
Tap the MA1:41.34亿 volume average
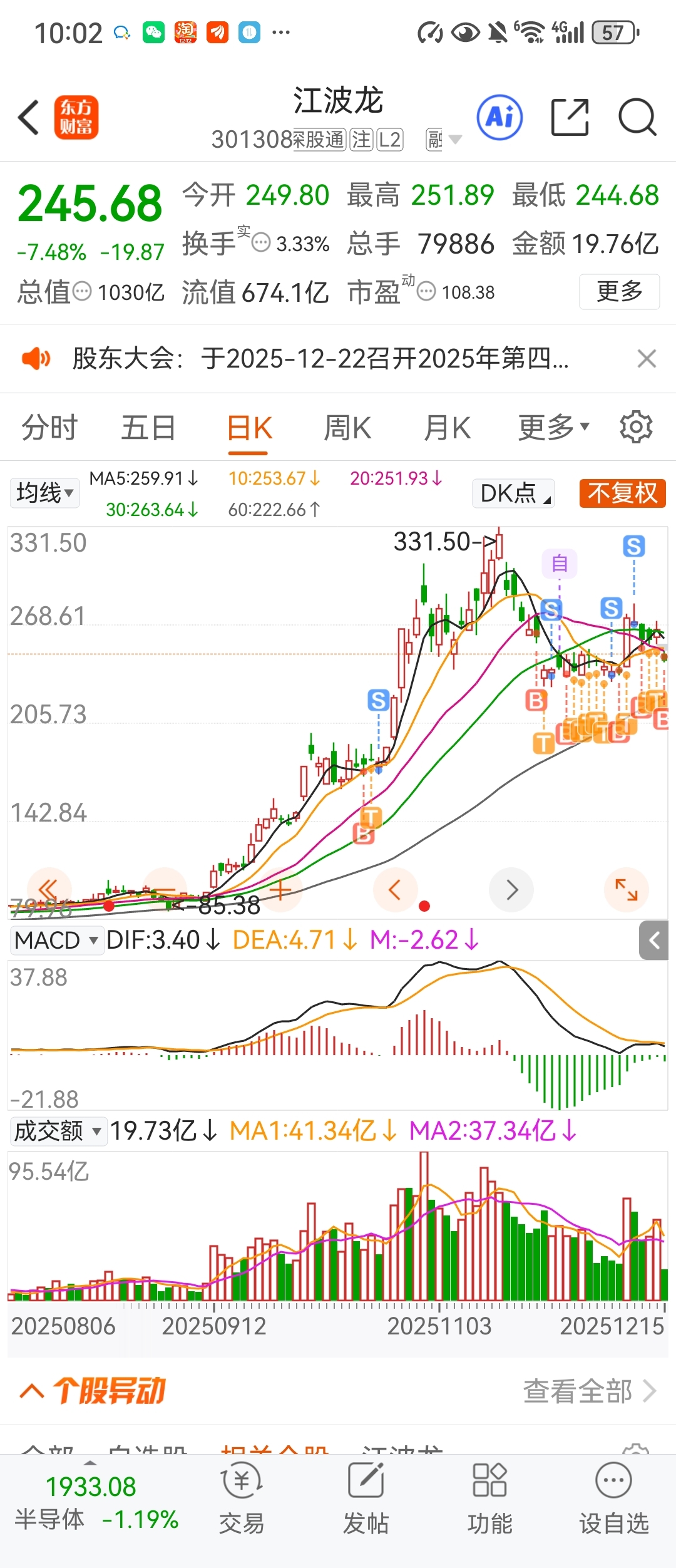tap(314, 1131)
